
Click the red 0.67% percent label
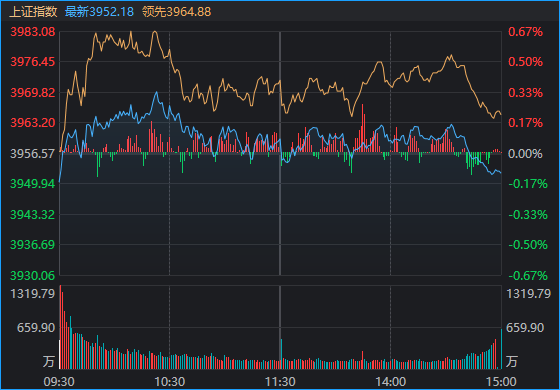pyautogui.click(x=525, y=32)
